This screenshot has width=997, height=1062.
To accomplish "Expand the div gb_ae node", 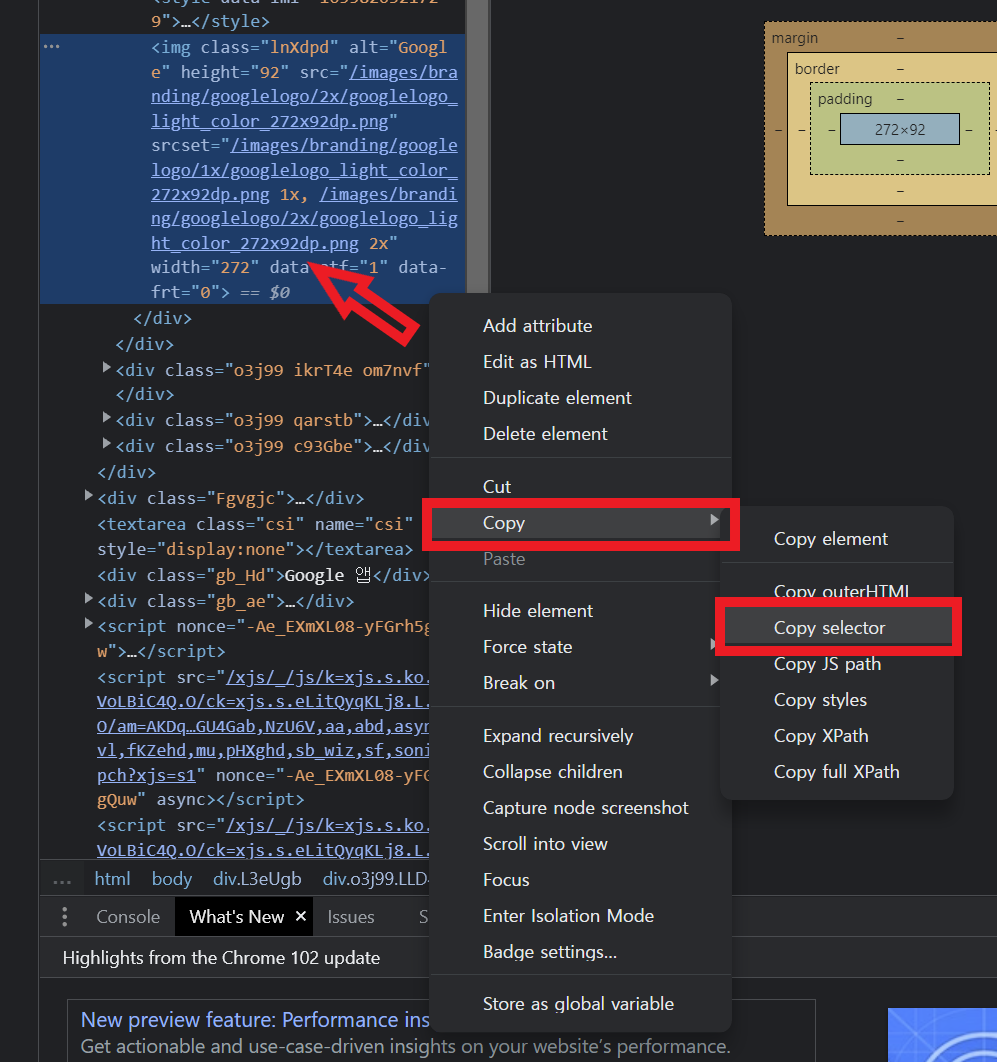I will 88,598.
